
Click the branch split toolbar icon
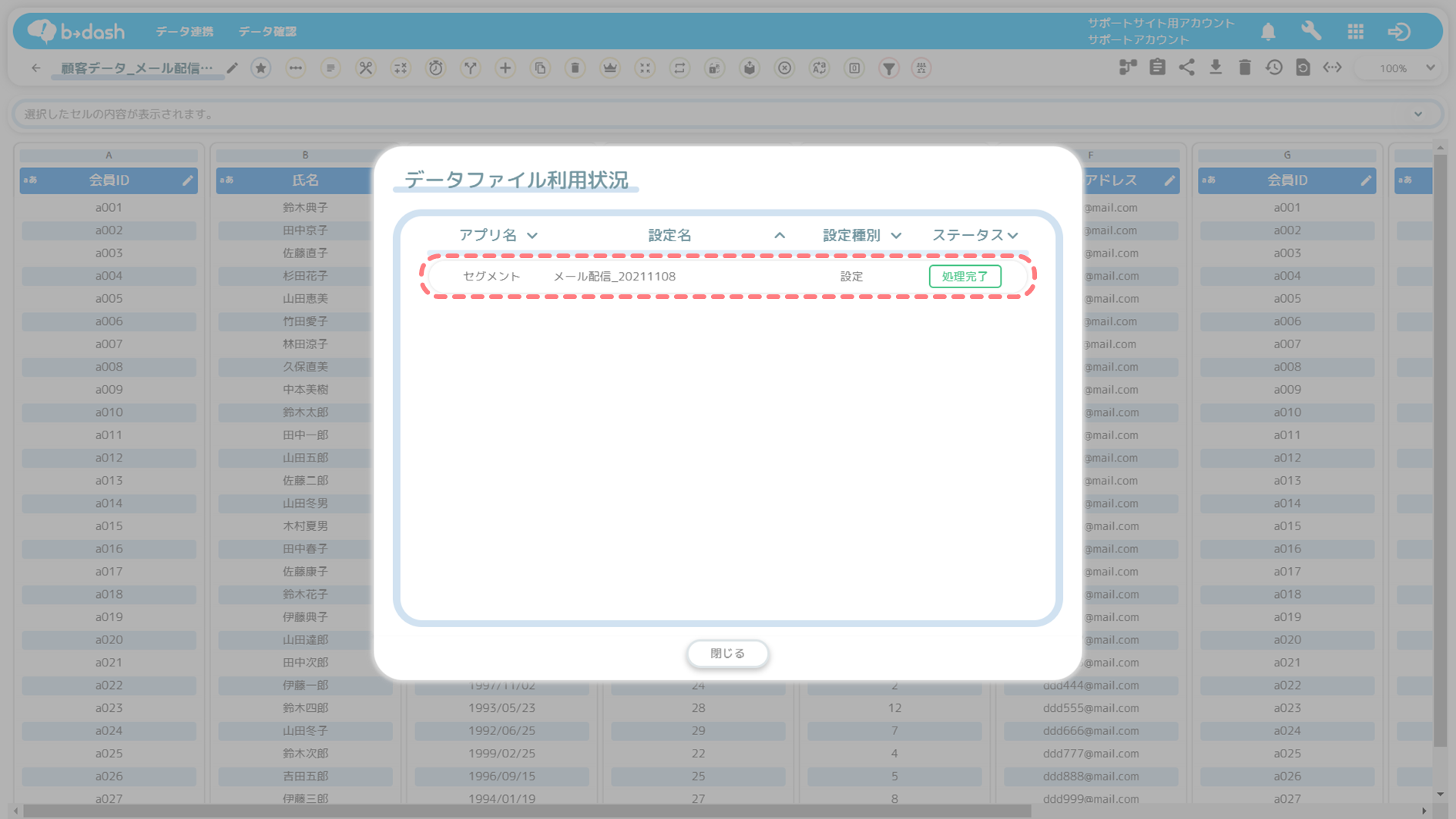click(471, 68)
